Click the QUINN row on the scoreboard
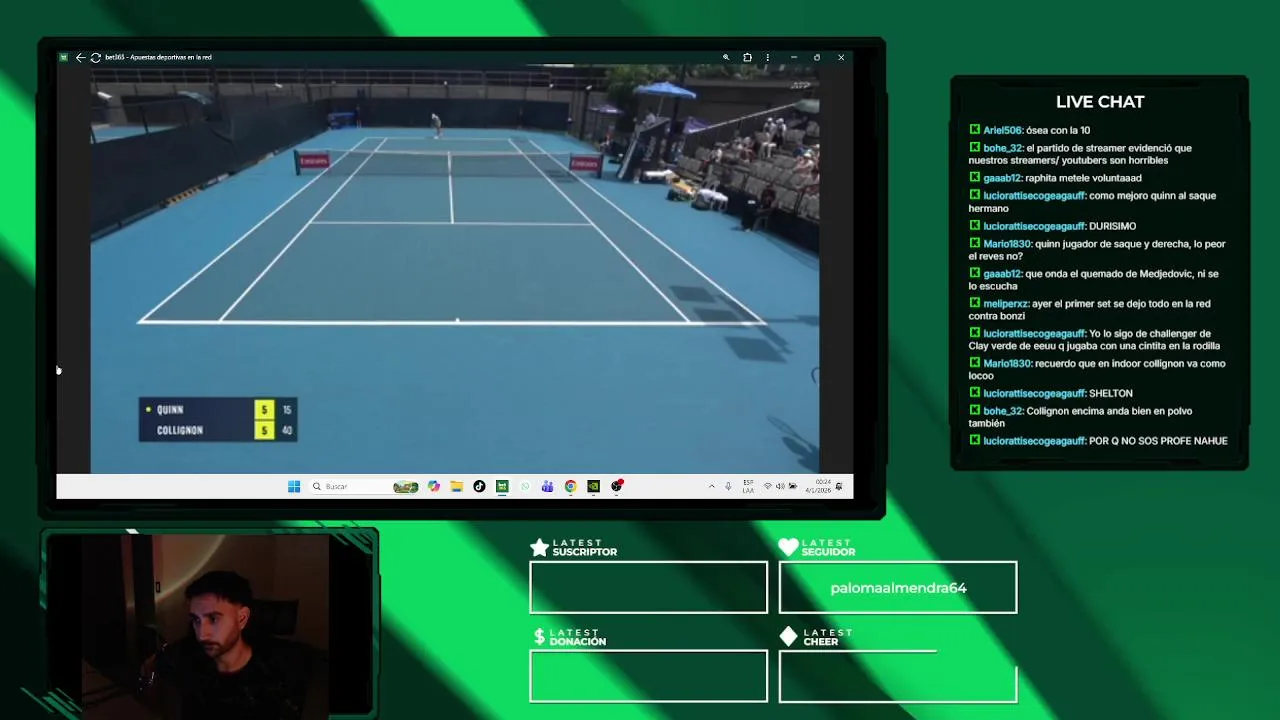Screen dimensions: 1280x720 (x=217, y=409)
